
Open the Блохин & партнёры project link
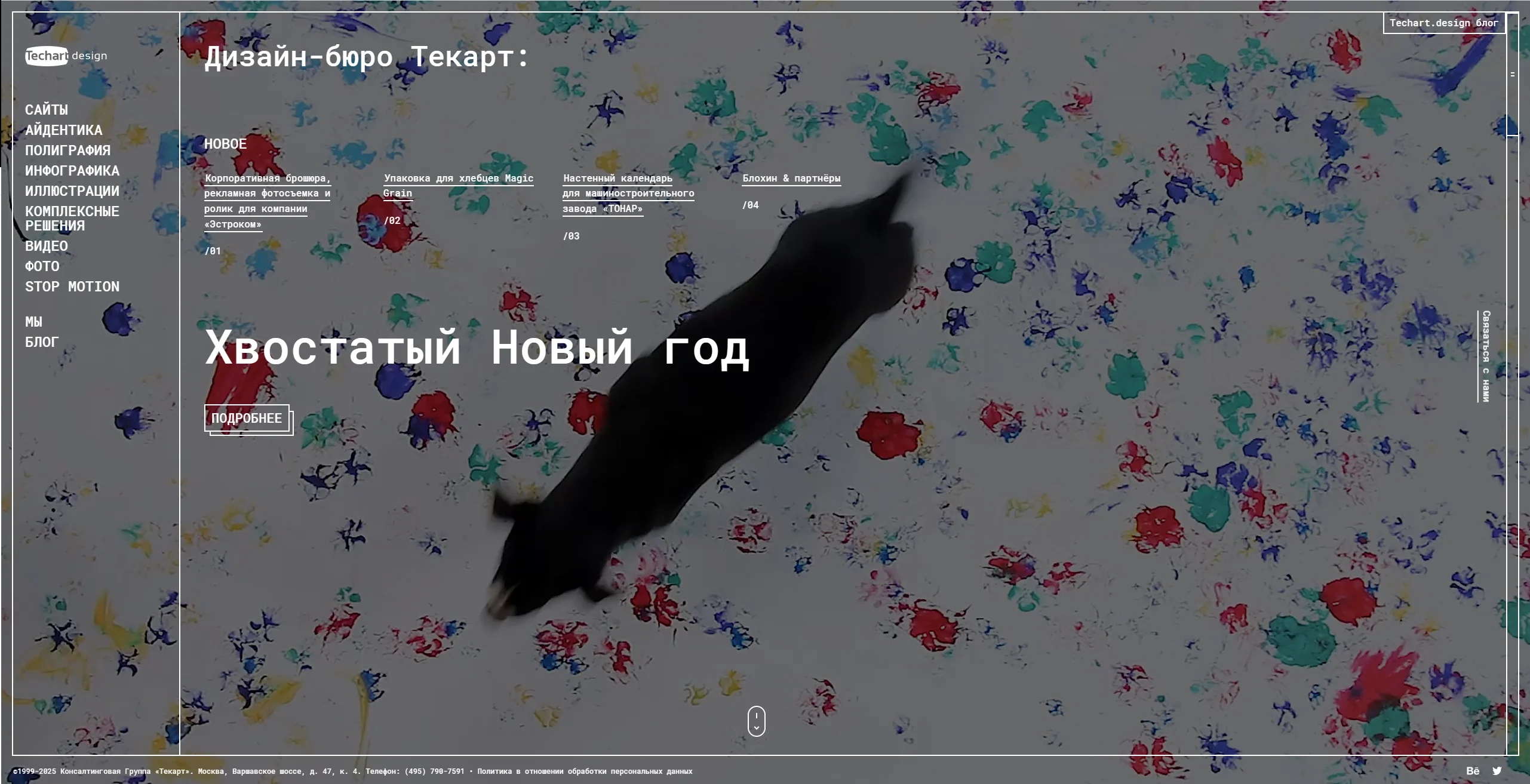tap(791, 179)
